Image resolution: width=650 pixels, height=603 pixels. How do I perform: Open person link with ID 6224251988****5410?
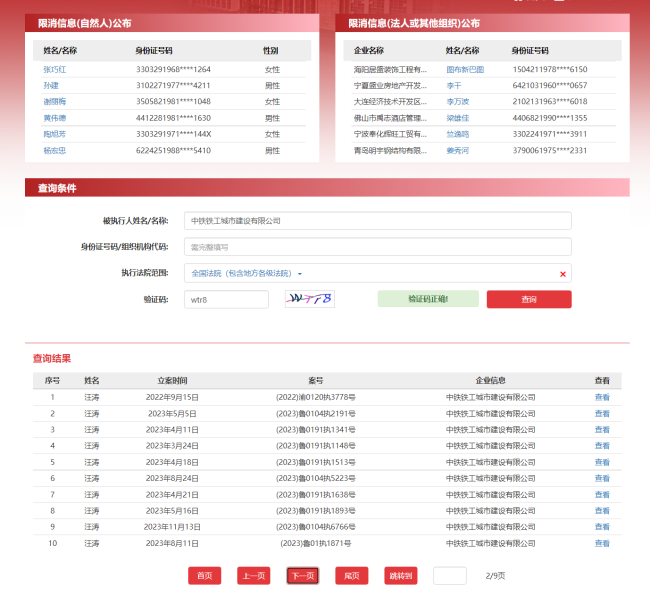(x=55, y=150)
